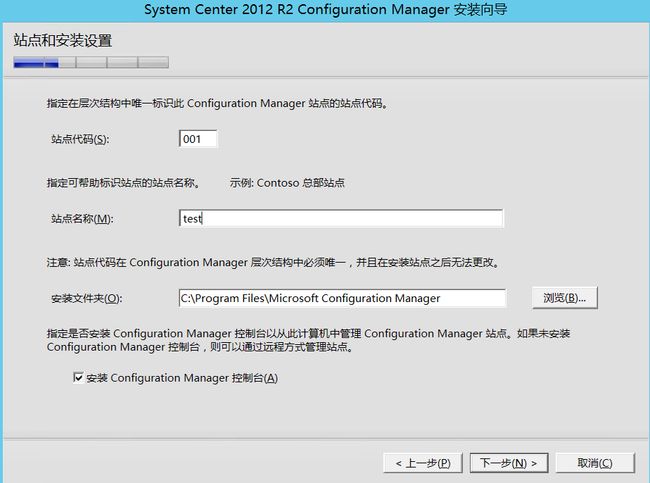Click the site code description sentence at the top
This screenshot has width=650, height=483.
coord(218,103)
